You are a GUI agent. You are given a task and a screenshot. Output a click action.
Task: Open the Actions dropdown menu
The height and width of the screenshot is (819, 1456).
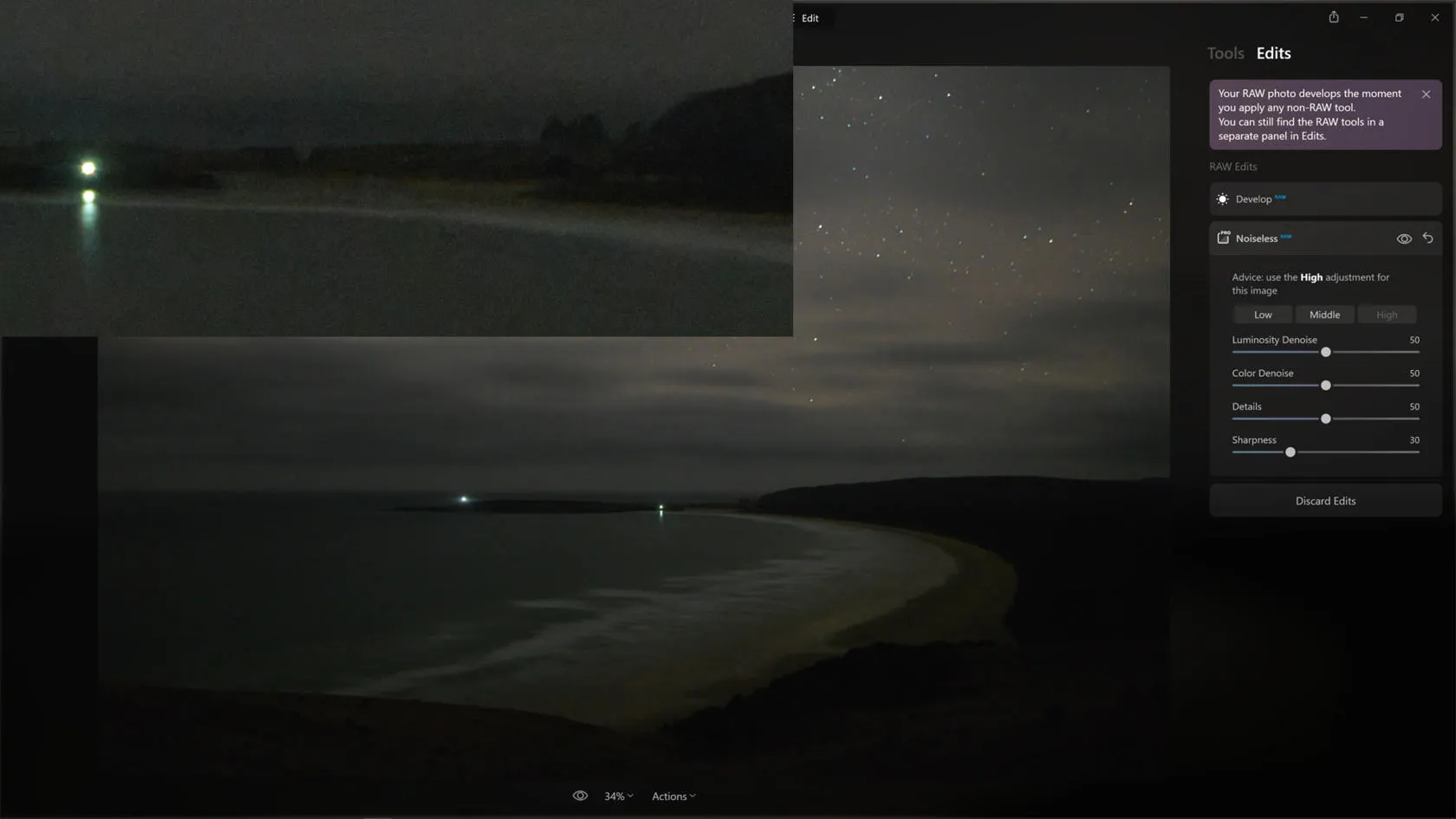673,796
